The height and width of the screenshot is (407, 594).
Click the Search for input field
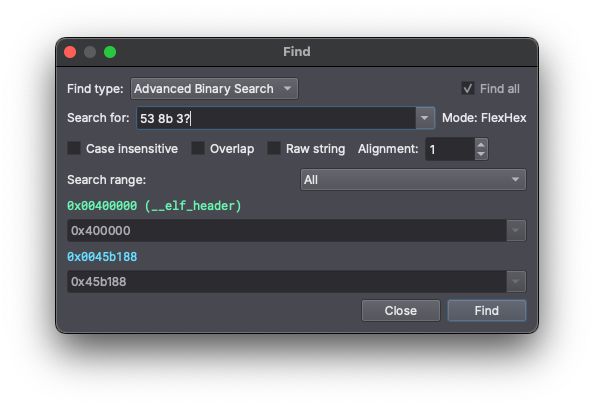(276, 118)
